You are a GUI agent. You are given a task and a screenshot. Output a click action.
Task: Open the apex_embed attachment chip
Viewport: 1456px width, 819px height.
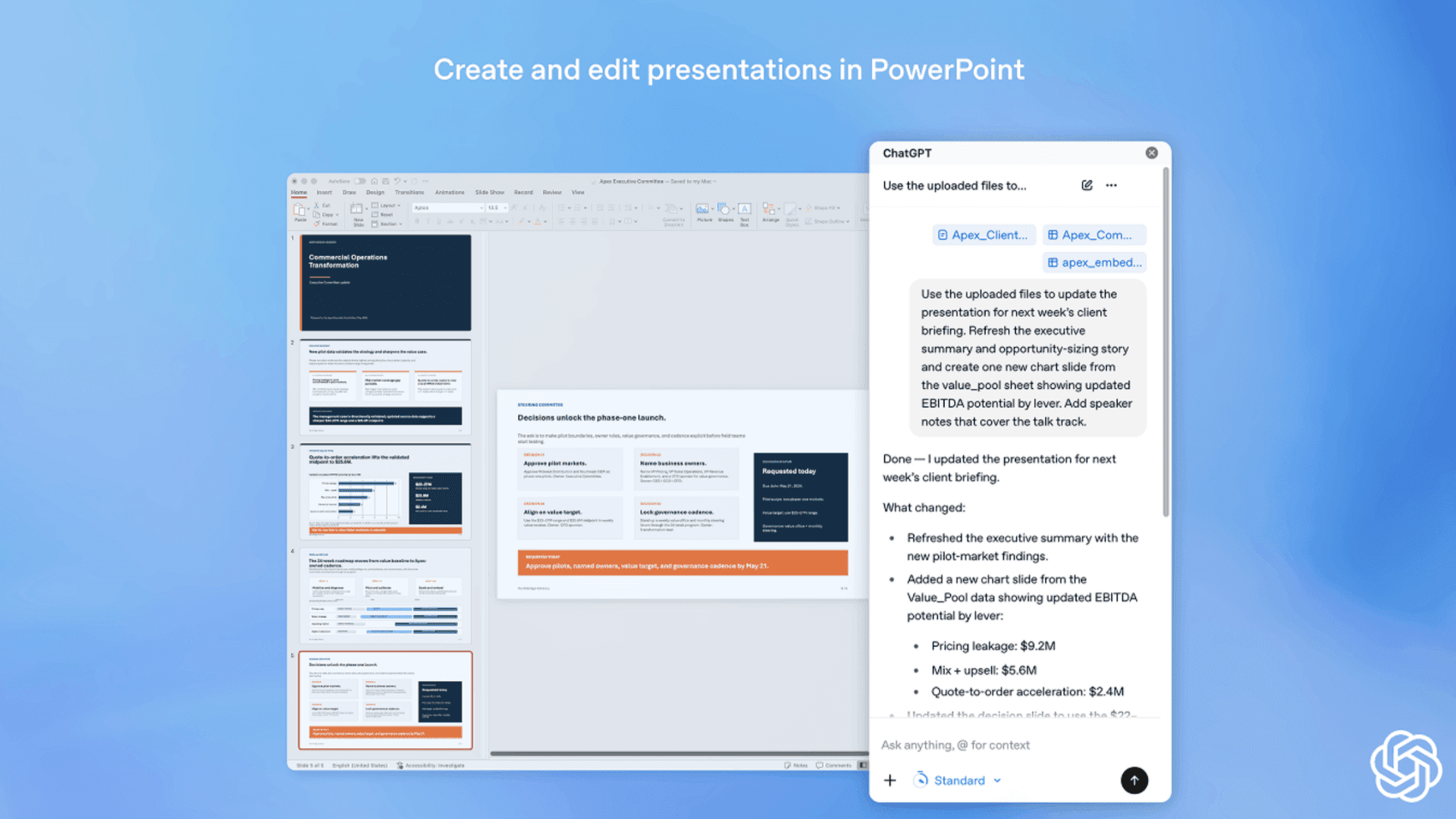tap(1094, 262)
